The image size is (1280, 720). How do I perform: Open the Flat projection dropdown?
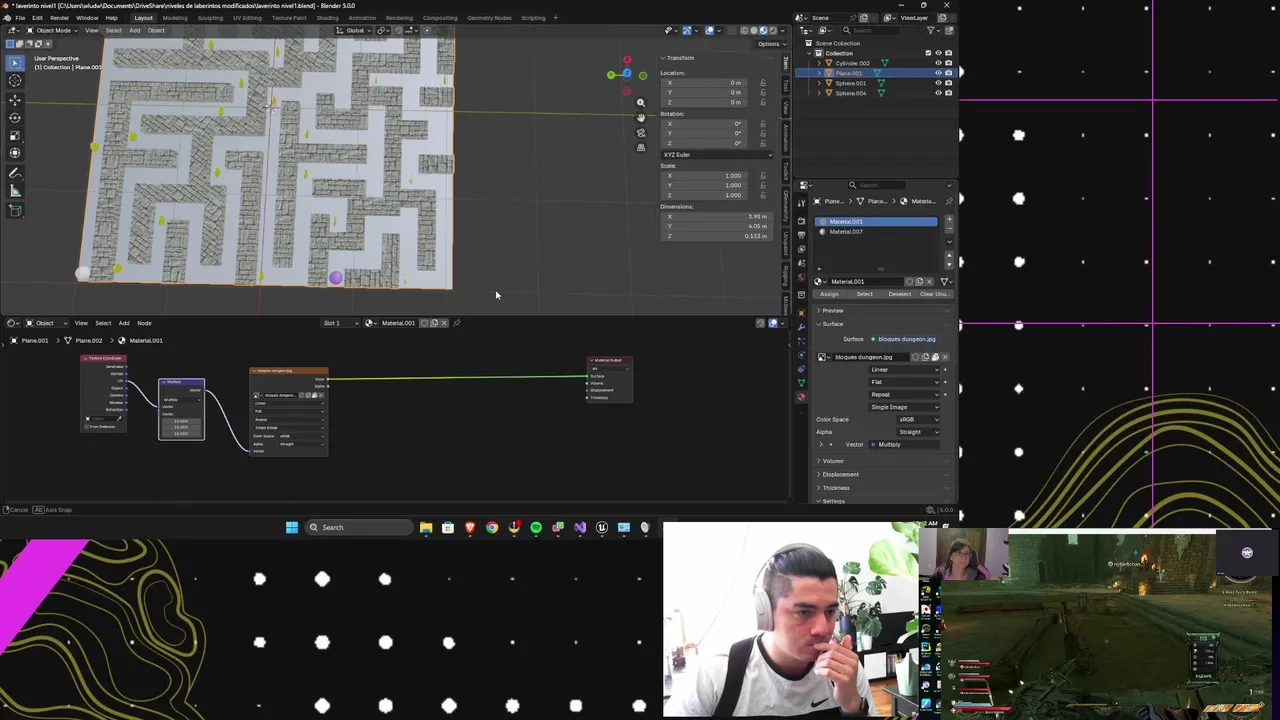click(904, 382)
